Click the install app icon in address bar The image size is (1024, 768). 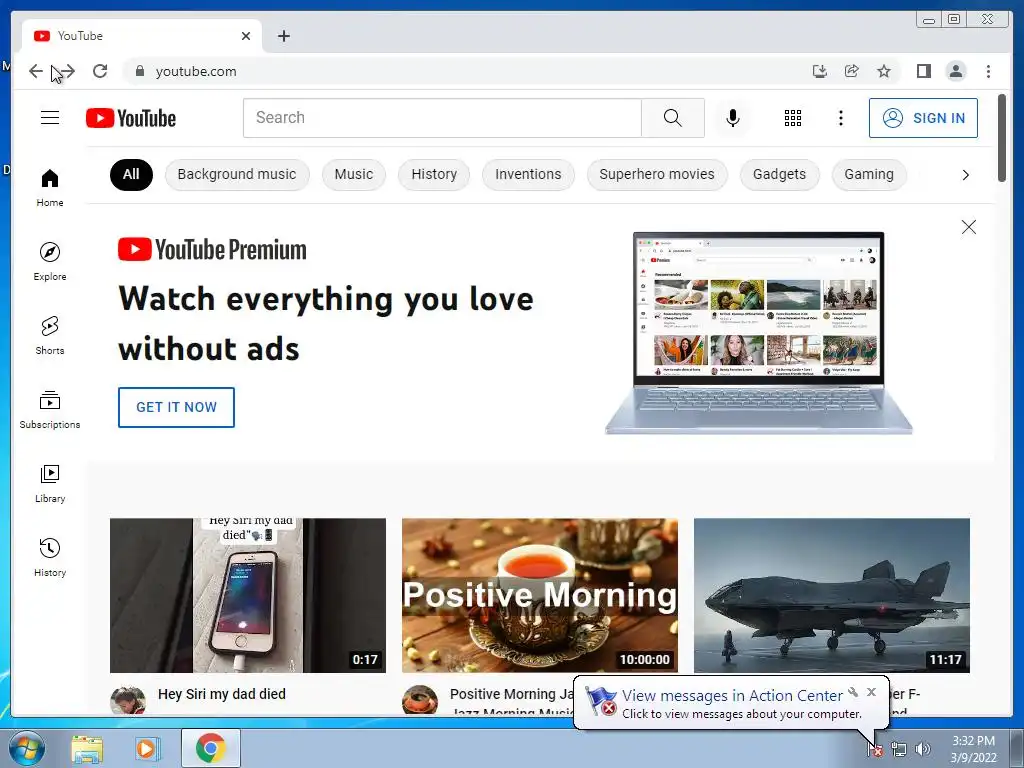pos(820,71)
